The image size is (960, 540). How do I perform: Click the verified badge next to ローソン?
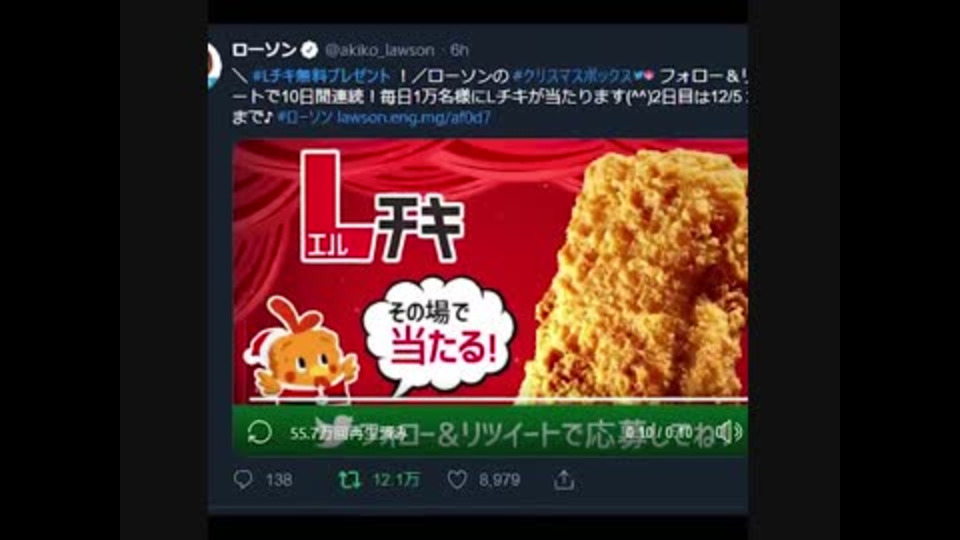tap(310, 50)
